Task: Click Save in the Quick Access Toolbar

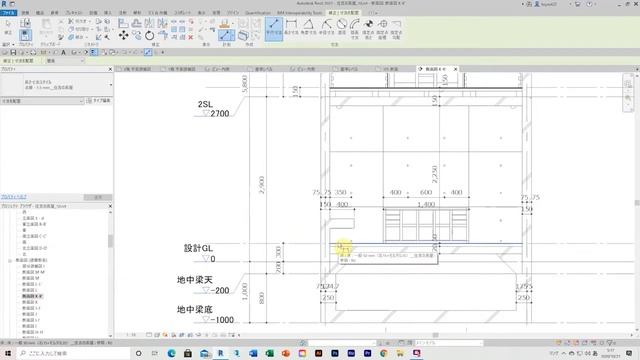Action: (x=13, y=52)
